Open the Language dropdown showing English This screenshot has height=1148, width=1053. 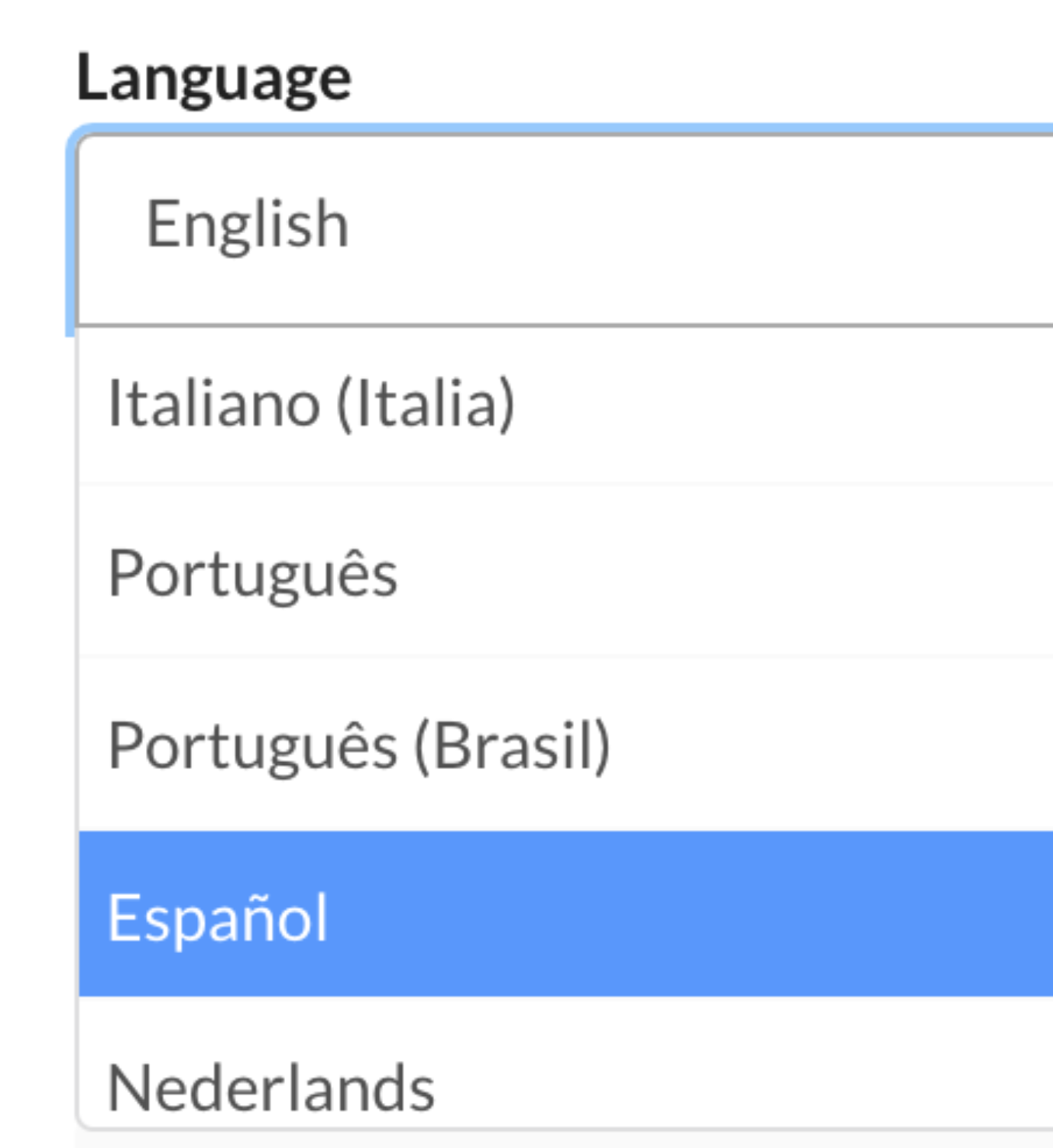[565, 225]
